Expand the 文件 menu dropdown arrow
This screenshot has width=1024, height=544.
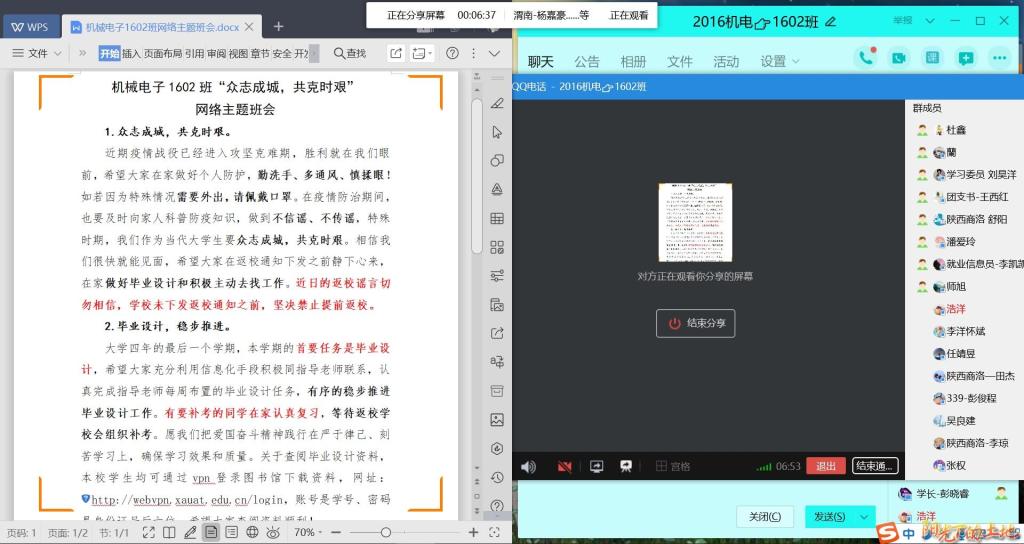59,53
